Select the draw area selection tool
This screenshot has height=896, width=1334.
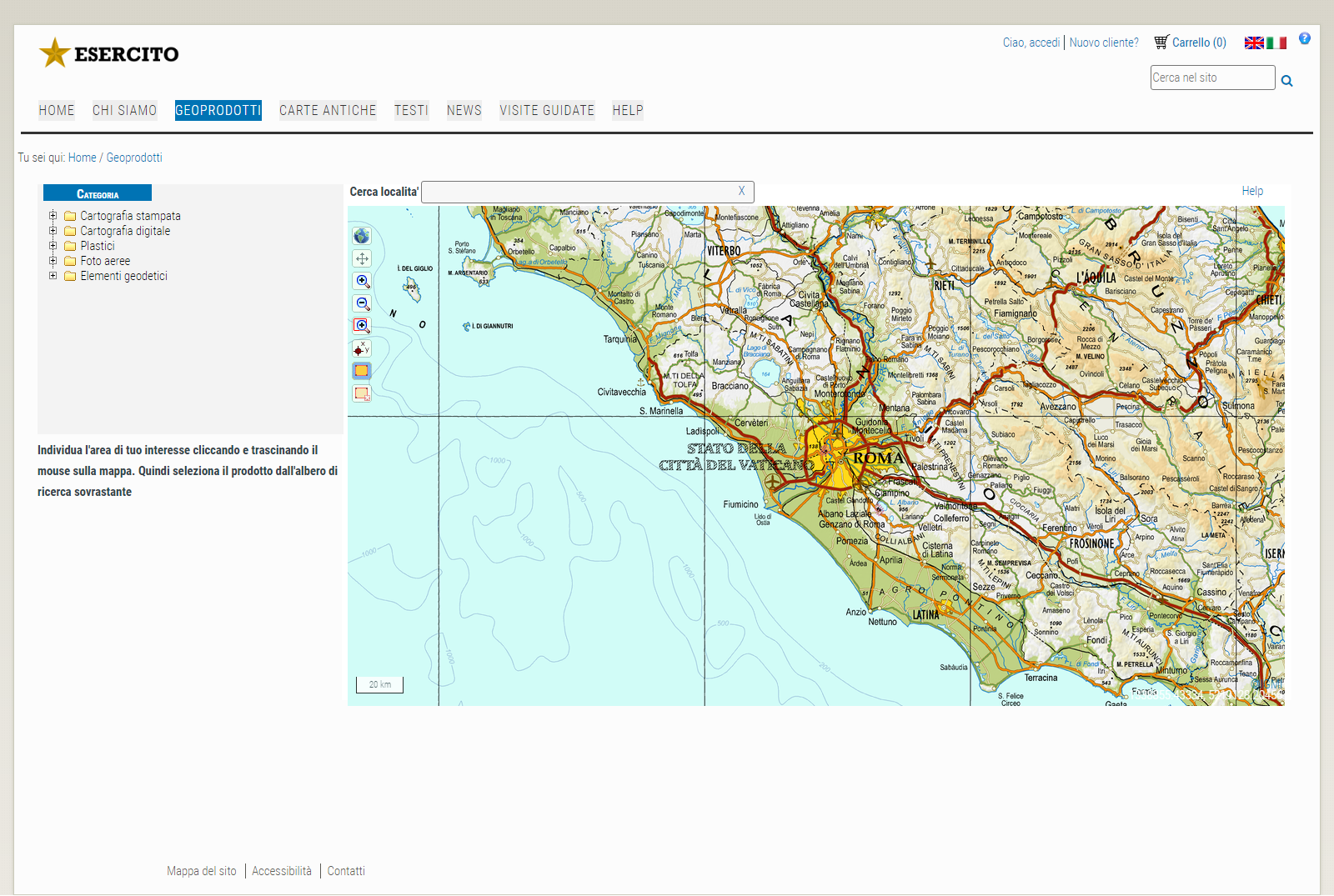[x=362, y=371]
